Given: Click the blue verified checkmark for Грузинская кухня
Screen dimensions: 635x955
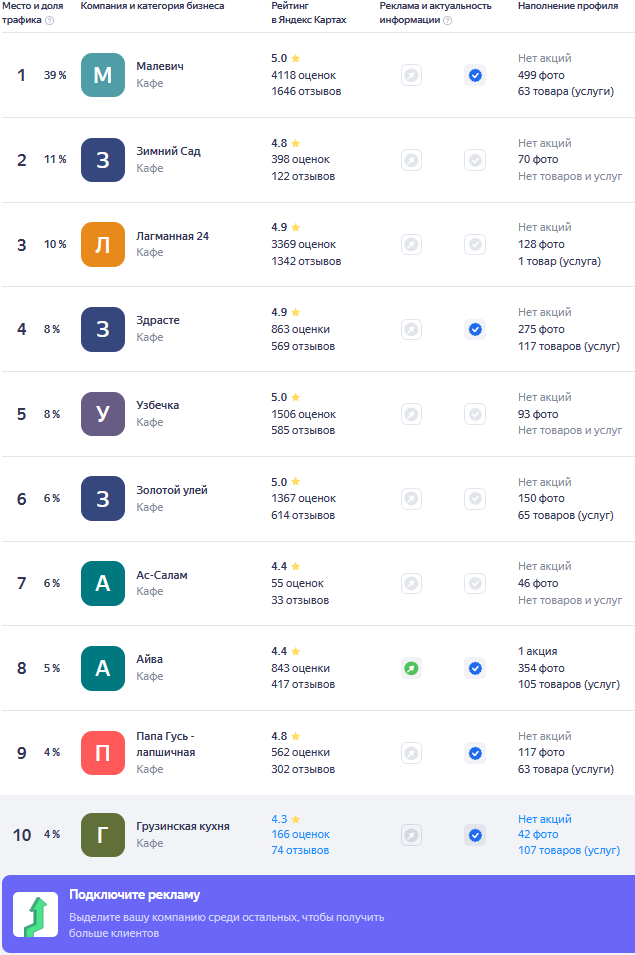Looking at the screenshot, I should pos(475,835).
